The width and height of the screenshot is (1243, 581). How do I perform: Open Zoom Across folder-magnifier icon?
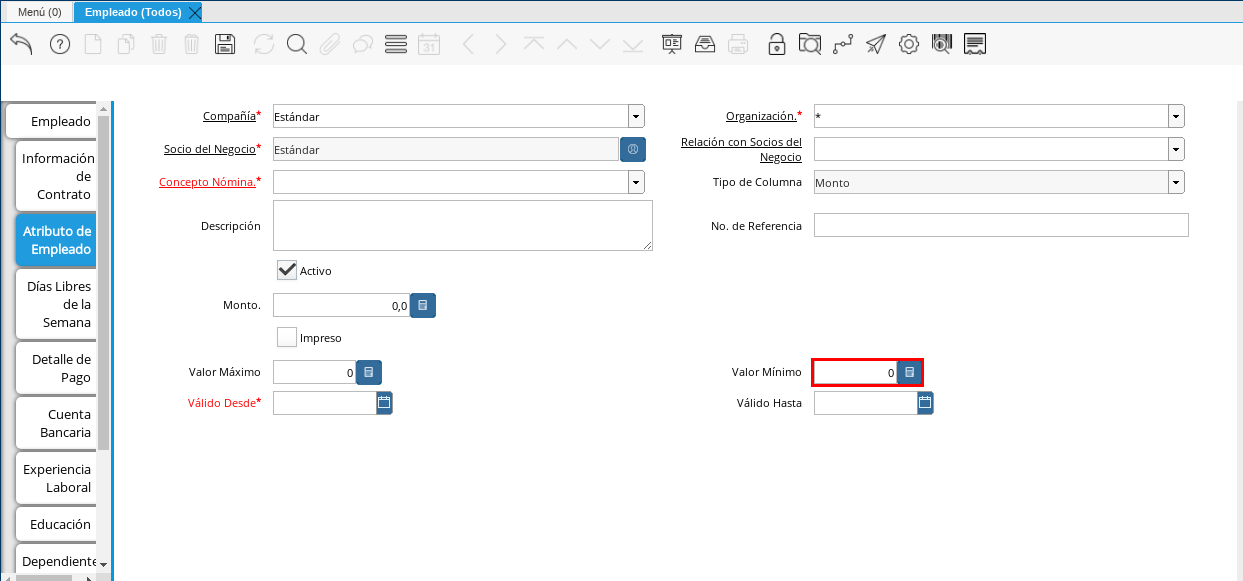click(810, 44)
